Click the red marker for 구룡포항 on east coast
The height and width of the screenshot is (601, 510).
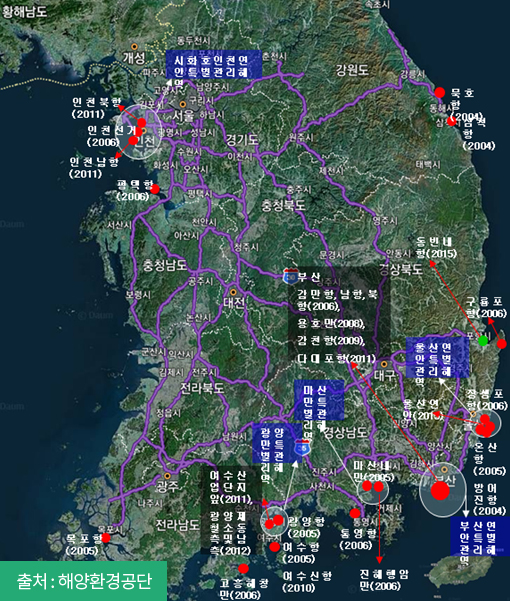pos(502,344)
